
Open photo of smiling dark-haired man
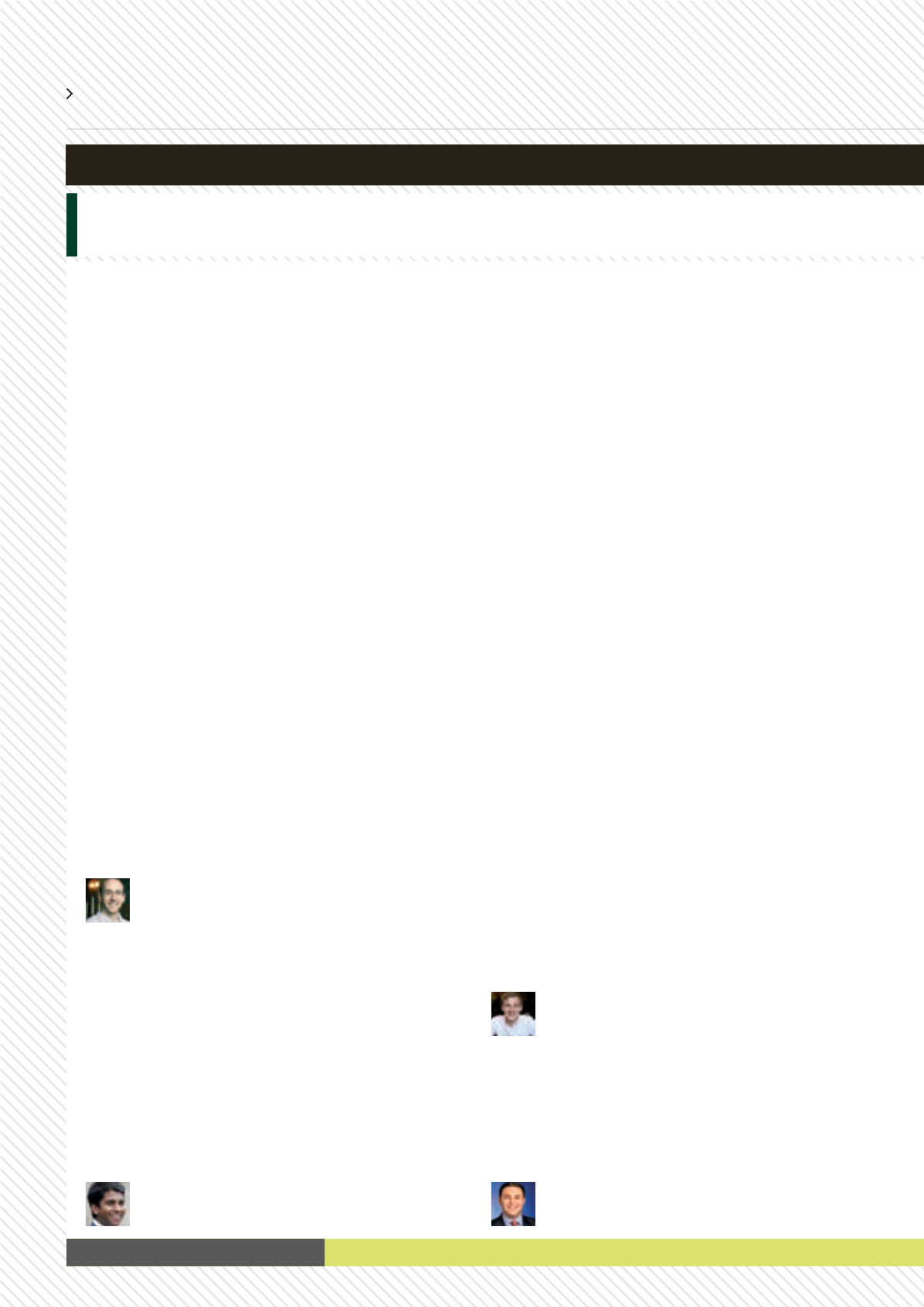point(107,1203)
